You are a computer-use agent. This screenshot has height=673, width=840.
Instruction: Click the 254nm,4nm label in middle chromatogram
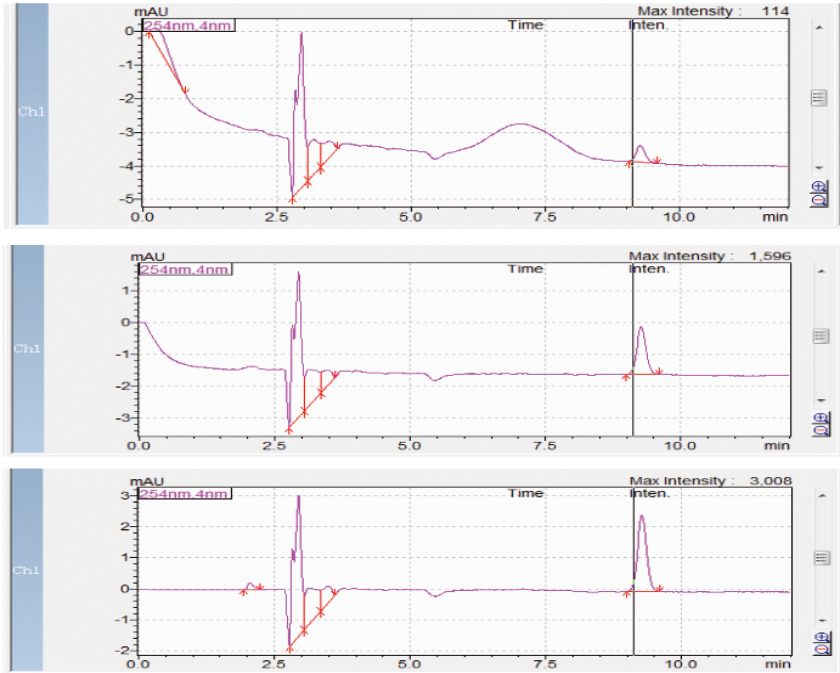[185, 269]
